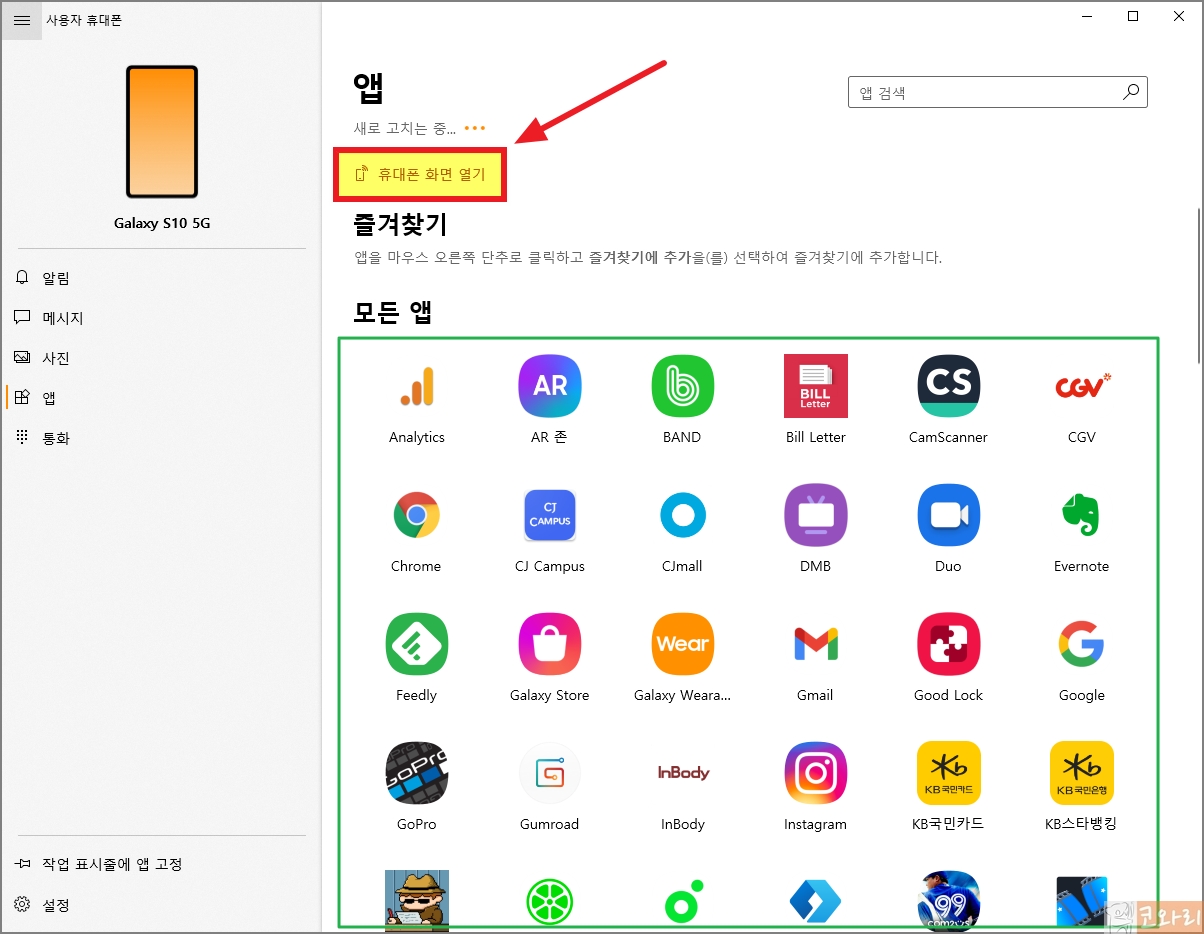Image resolution: width=1204 pixels, height=934 pixels.
Task: Toggle the hamburger navigation menu
Action: (22, 20)
